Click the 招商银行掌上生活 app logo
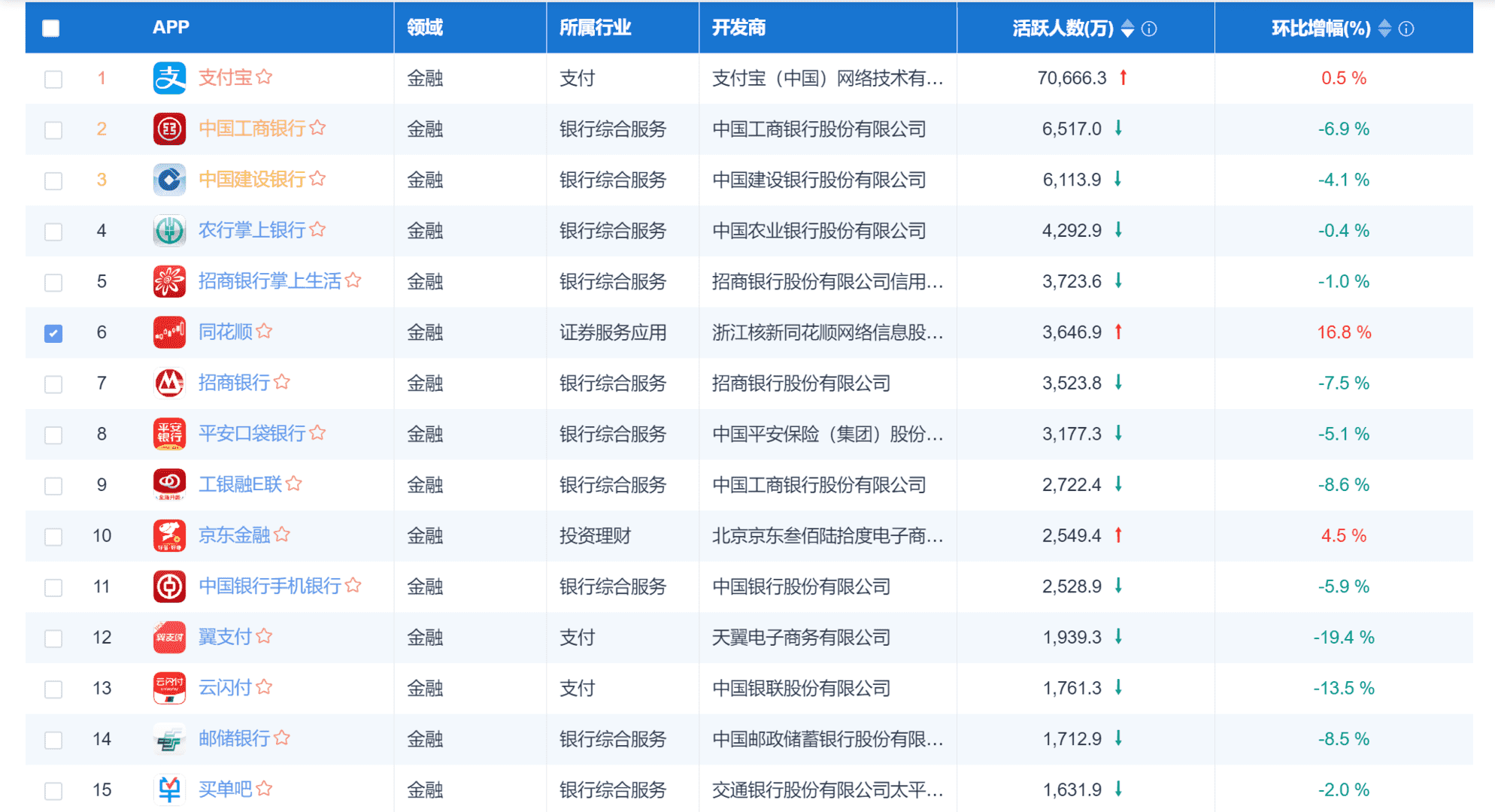The image size is (1495, 812). [x=169, y=282]
